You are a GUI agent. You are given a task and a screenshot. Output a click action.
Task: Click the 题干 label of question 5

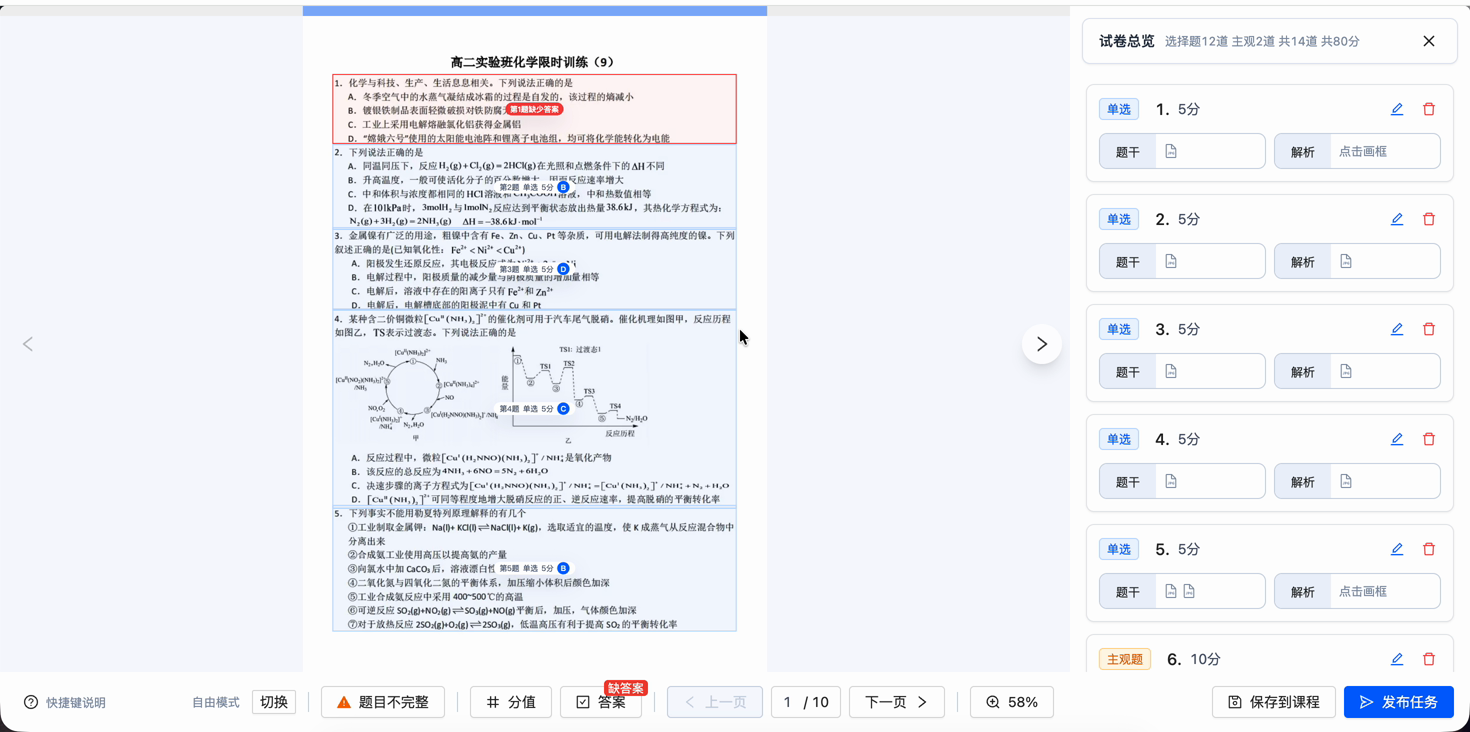click(x=1128, y=591)
